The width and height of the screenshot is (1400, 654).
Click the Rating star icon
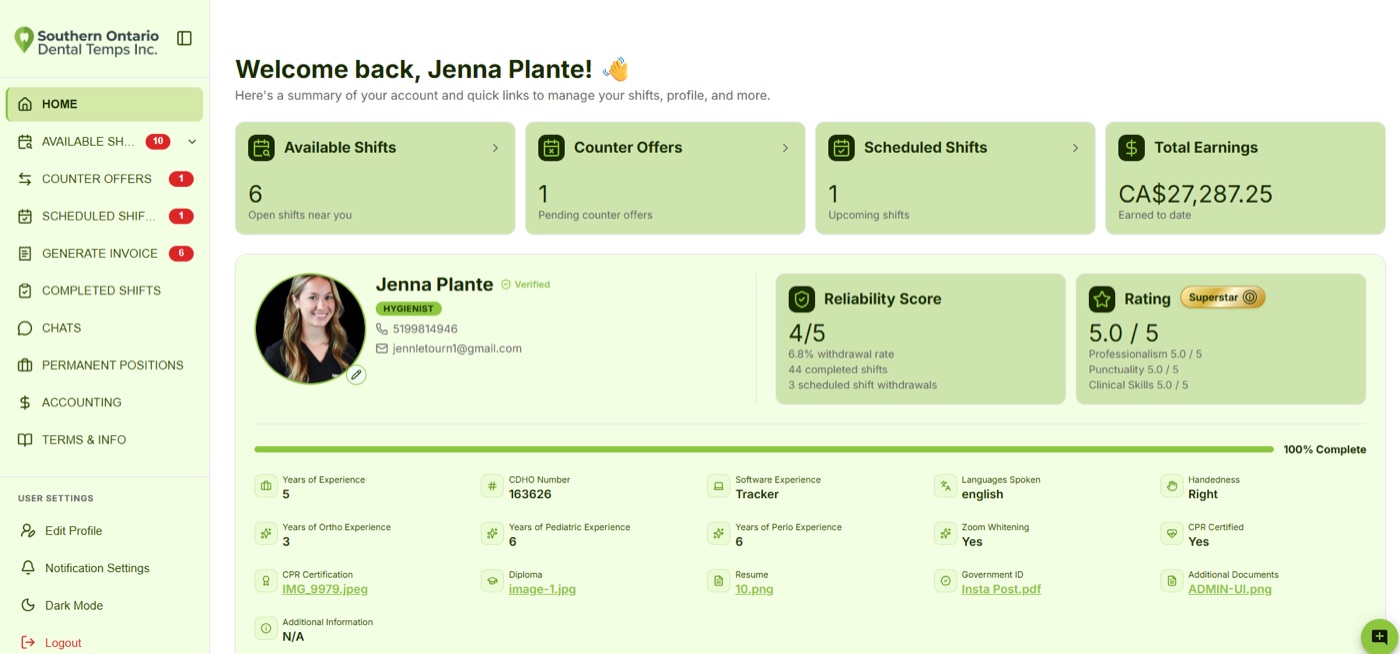coord(1102,299)
